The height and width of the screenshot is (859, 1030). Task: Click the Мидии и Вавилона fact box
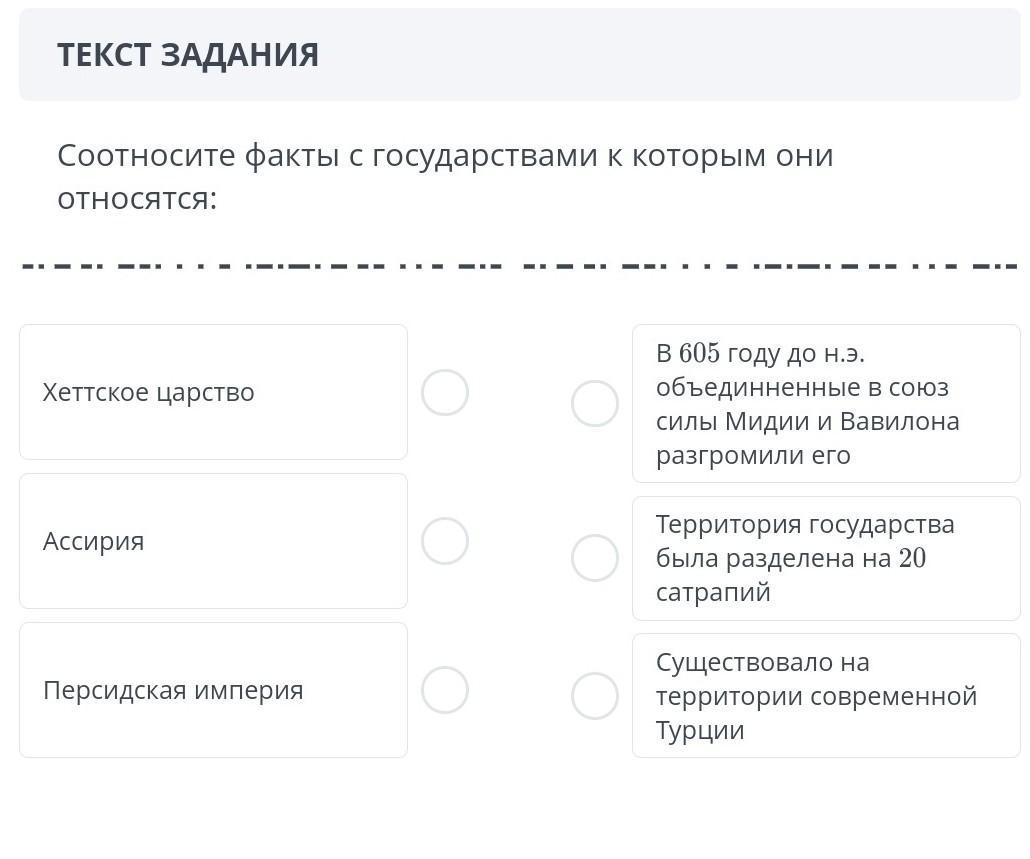coord(825,404)
